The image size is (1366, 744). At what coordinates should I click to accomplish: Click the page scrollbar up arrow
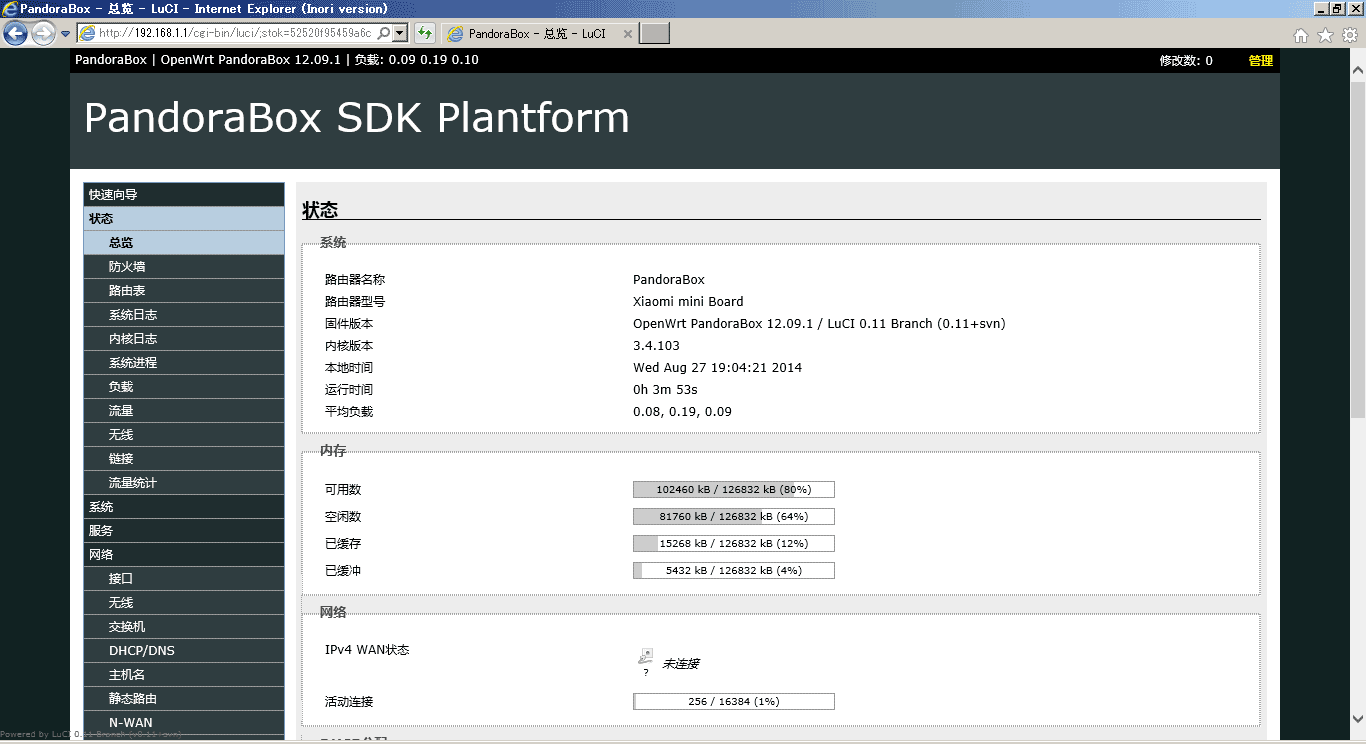point(1357,72)
